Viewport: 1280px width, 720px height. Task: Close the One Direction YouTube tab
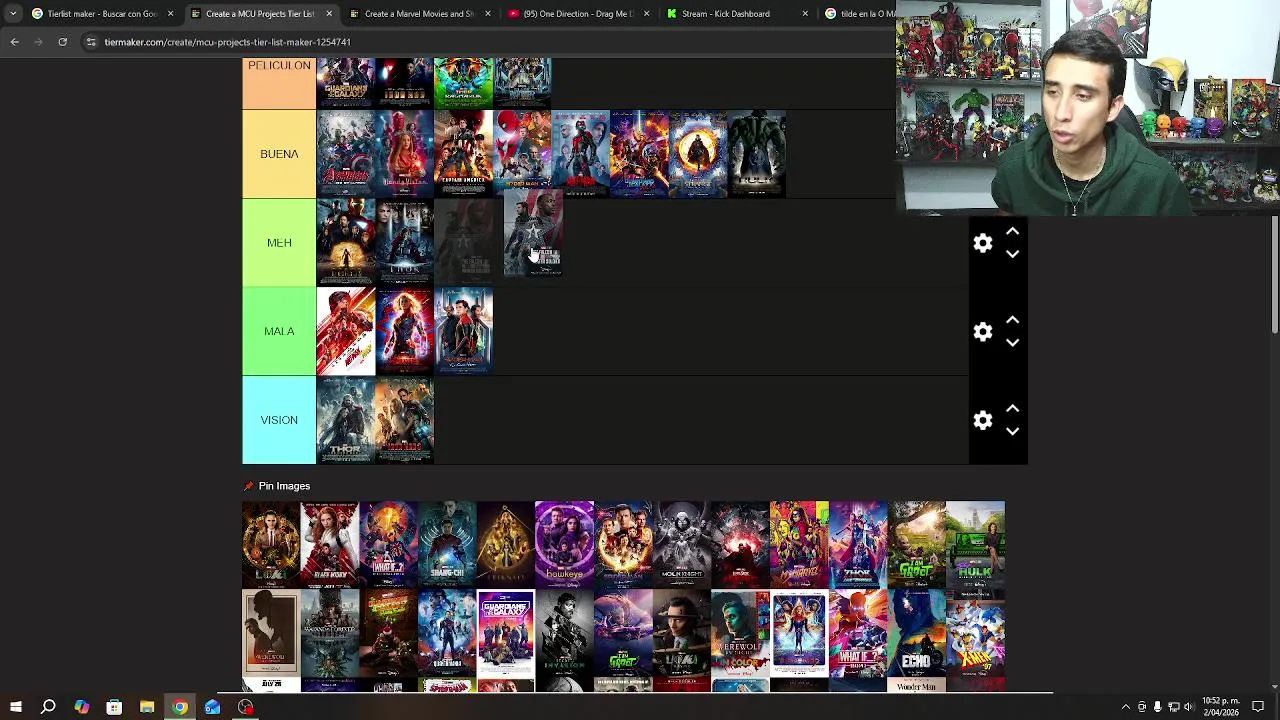click(647, 14)
